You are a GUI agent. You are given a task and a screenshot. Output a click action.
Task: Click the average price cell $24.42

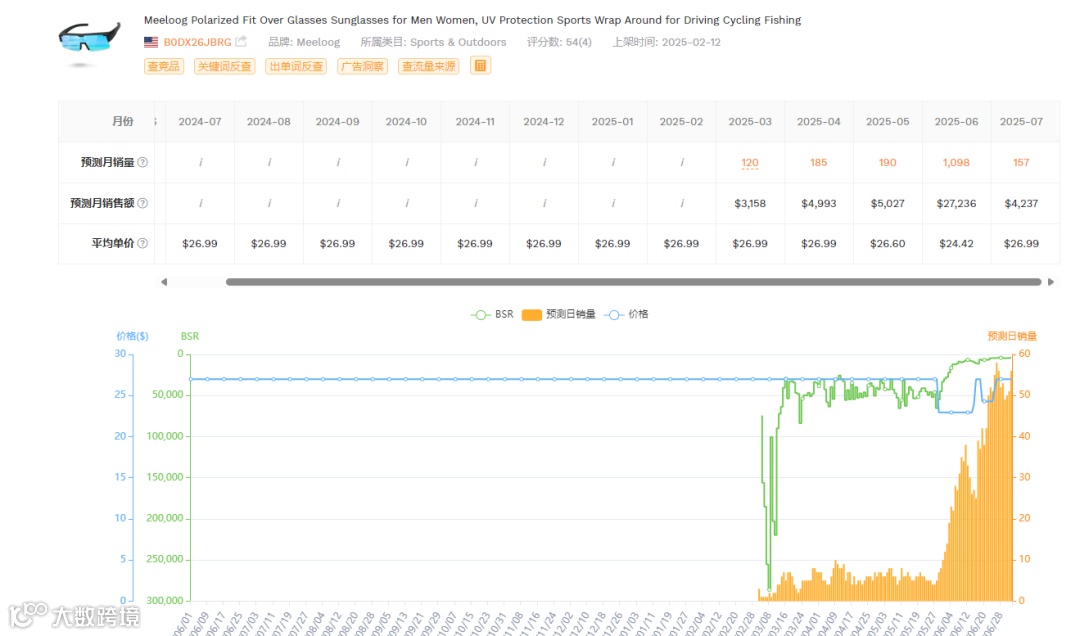point(956,243)
